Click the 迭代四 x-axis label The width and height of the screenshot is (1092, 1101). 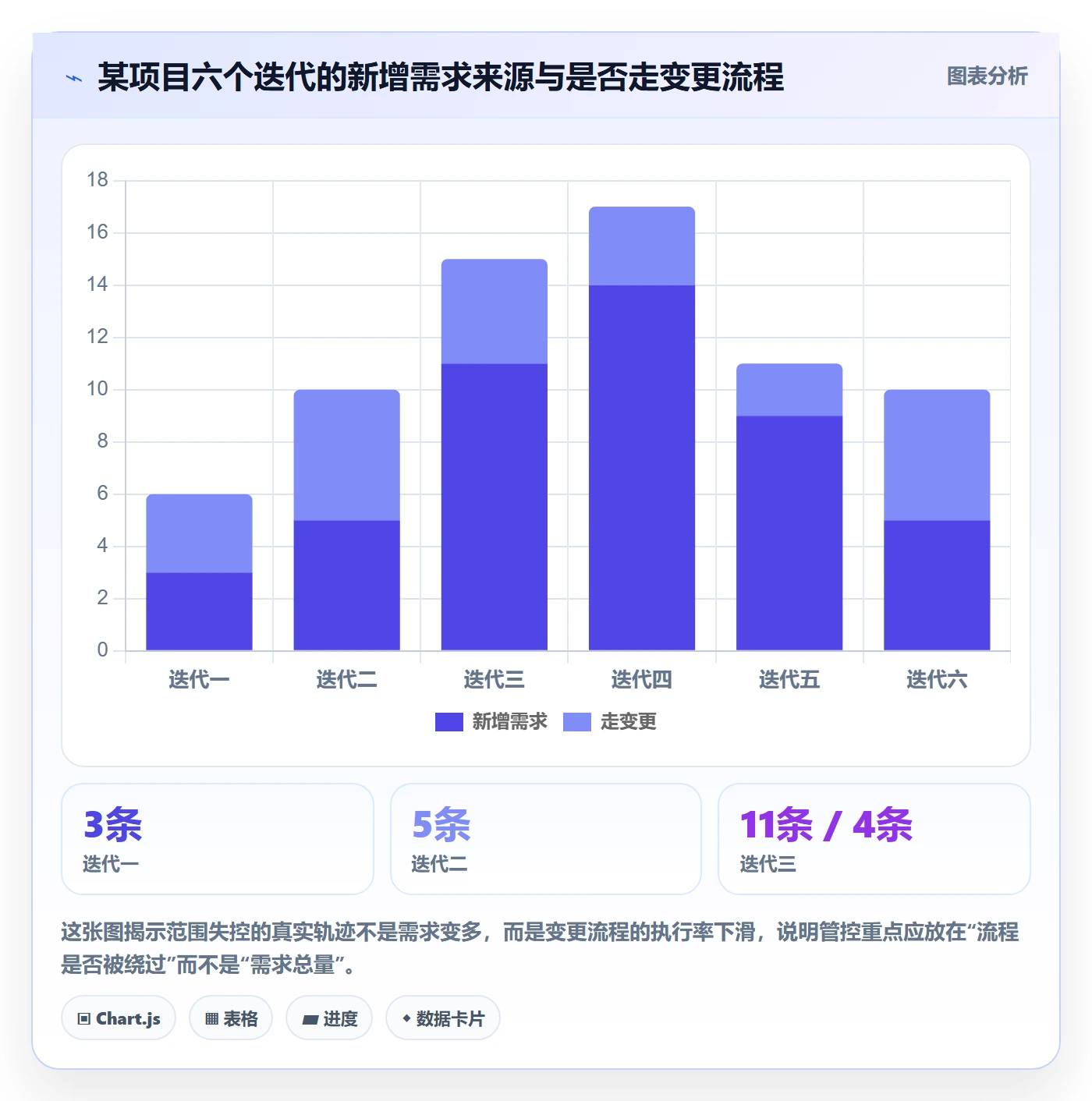coord(642,680)
